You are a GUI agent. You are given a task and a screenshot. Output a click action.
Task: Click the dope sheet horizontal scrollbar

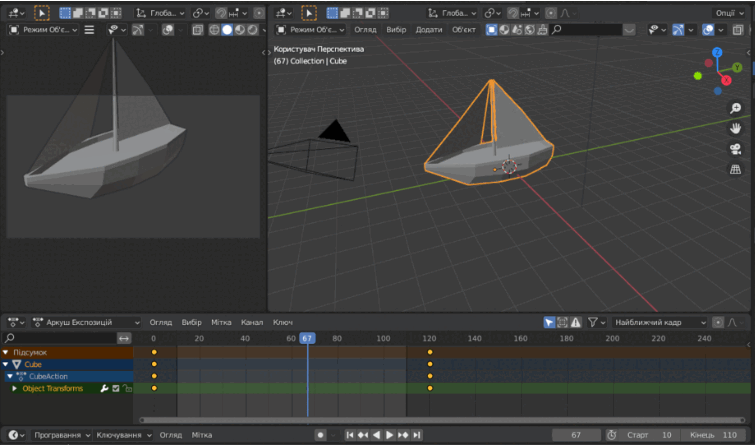(x=442, y=420)
